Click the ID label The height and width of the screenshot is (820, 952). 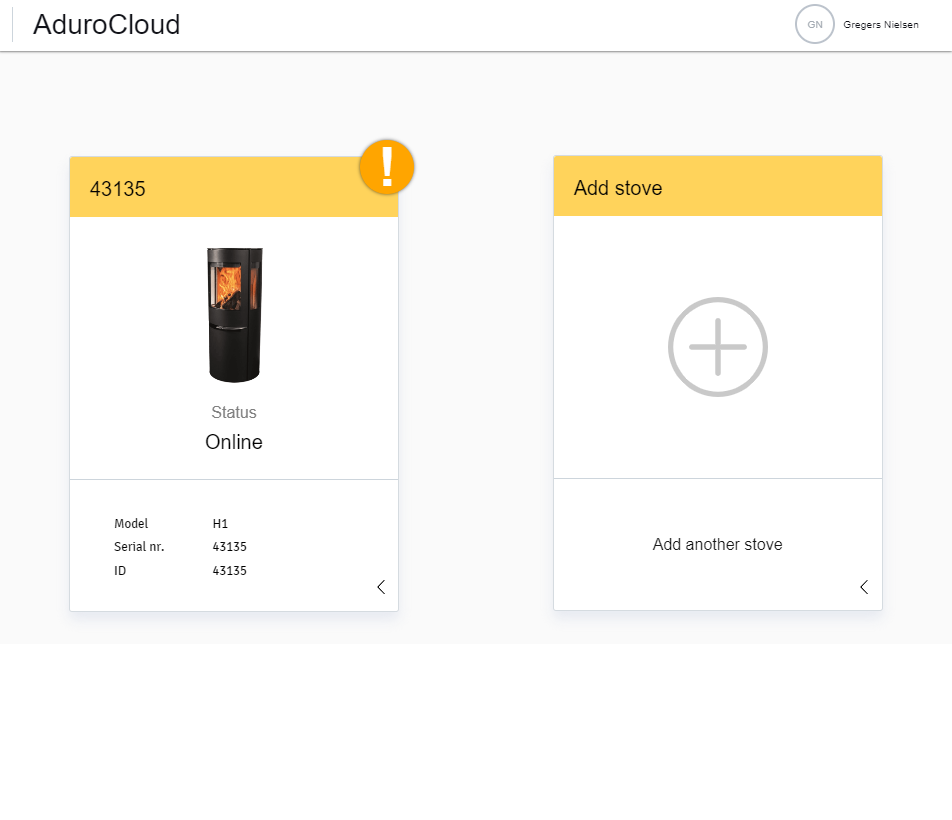tap(120, 571)
